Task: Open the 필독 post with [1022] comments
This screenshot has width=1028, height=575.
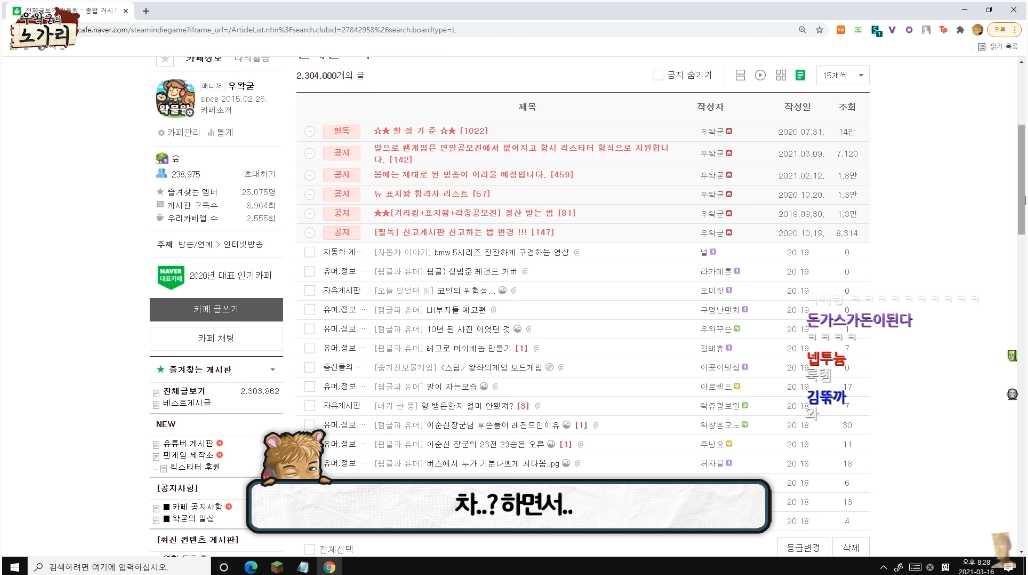Action: pos(431,131)
